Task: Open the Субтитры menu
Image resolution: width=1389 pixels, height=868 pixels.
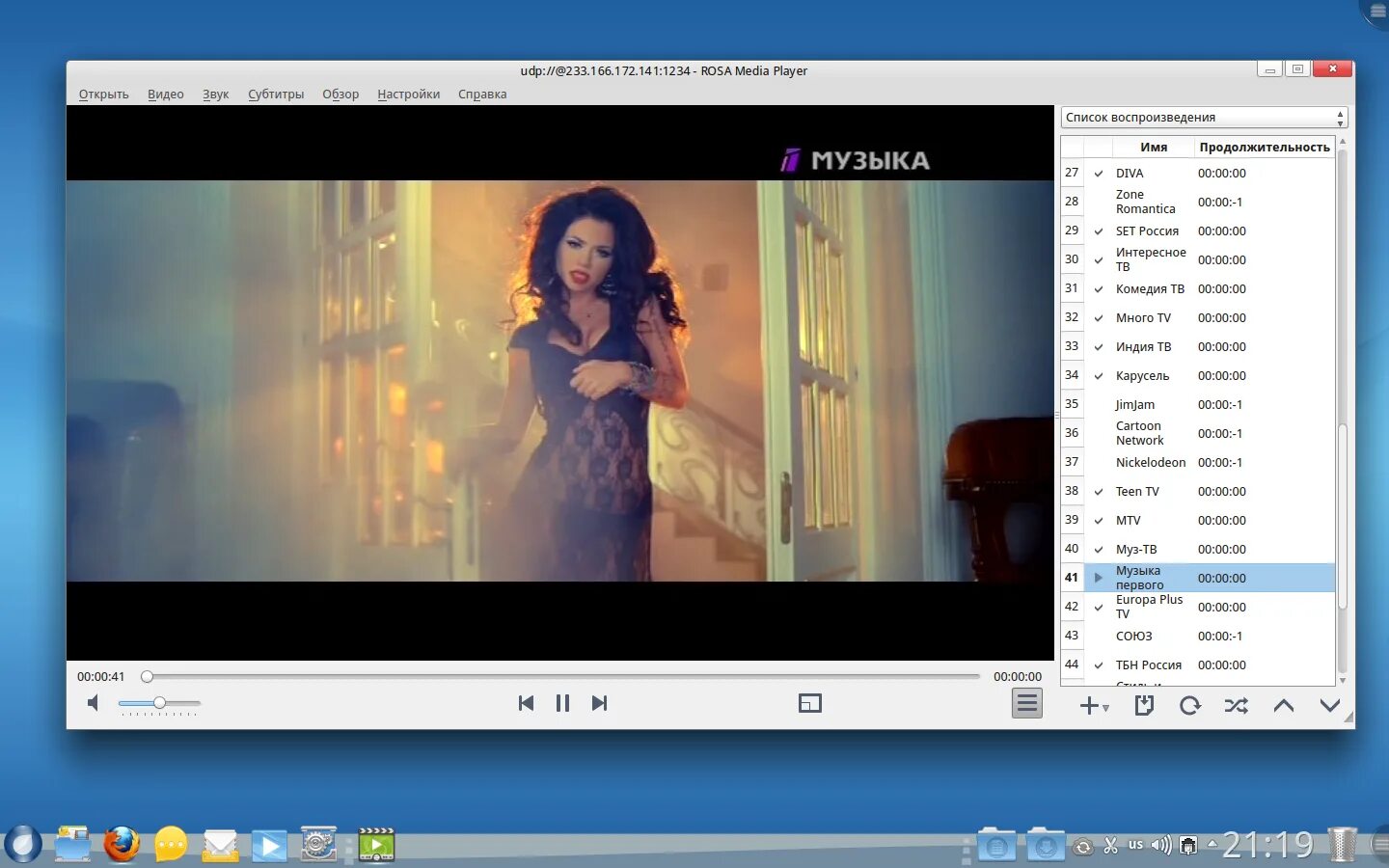Action: coord(276,94)
